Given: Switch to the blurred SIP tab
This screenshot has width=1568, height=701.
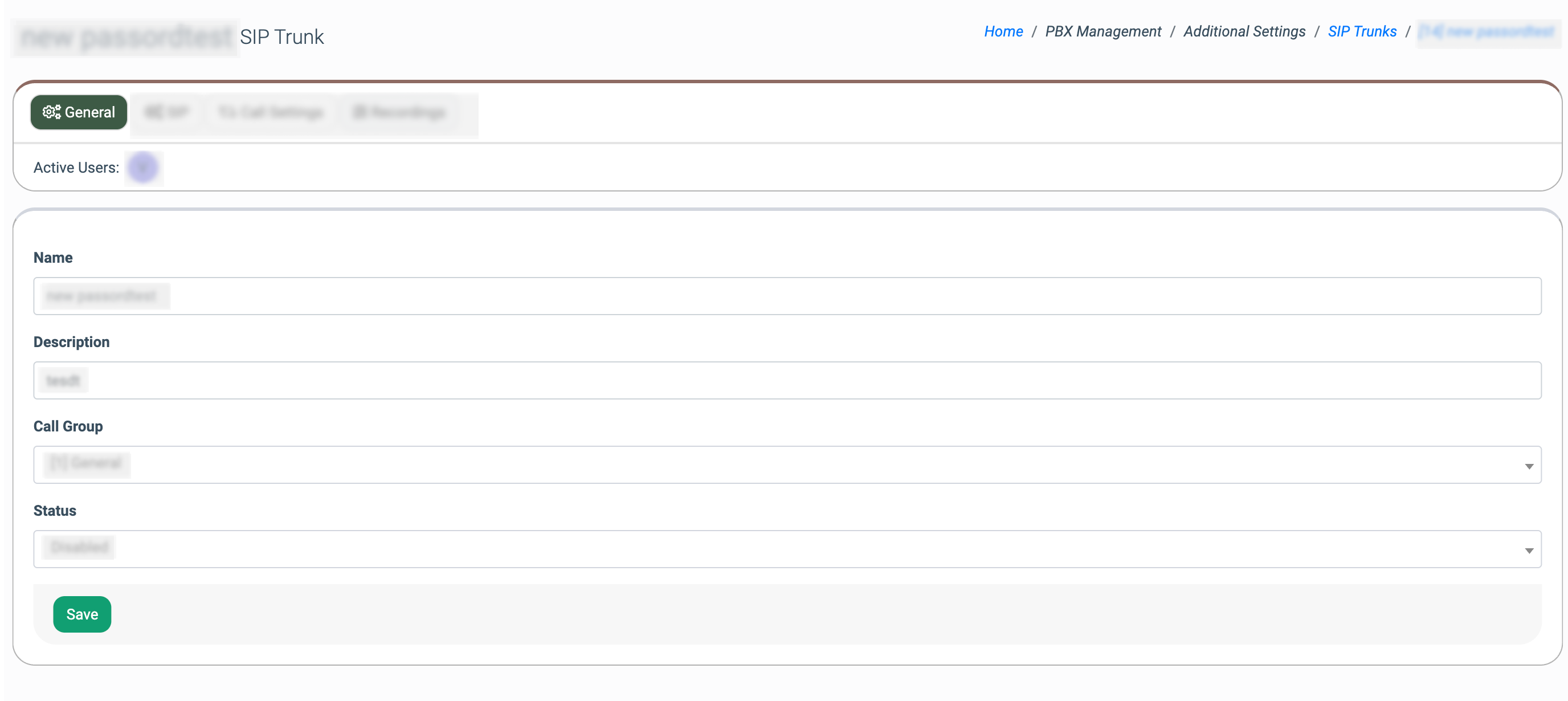Looking at the screenshot, I should point(167,112).
